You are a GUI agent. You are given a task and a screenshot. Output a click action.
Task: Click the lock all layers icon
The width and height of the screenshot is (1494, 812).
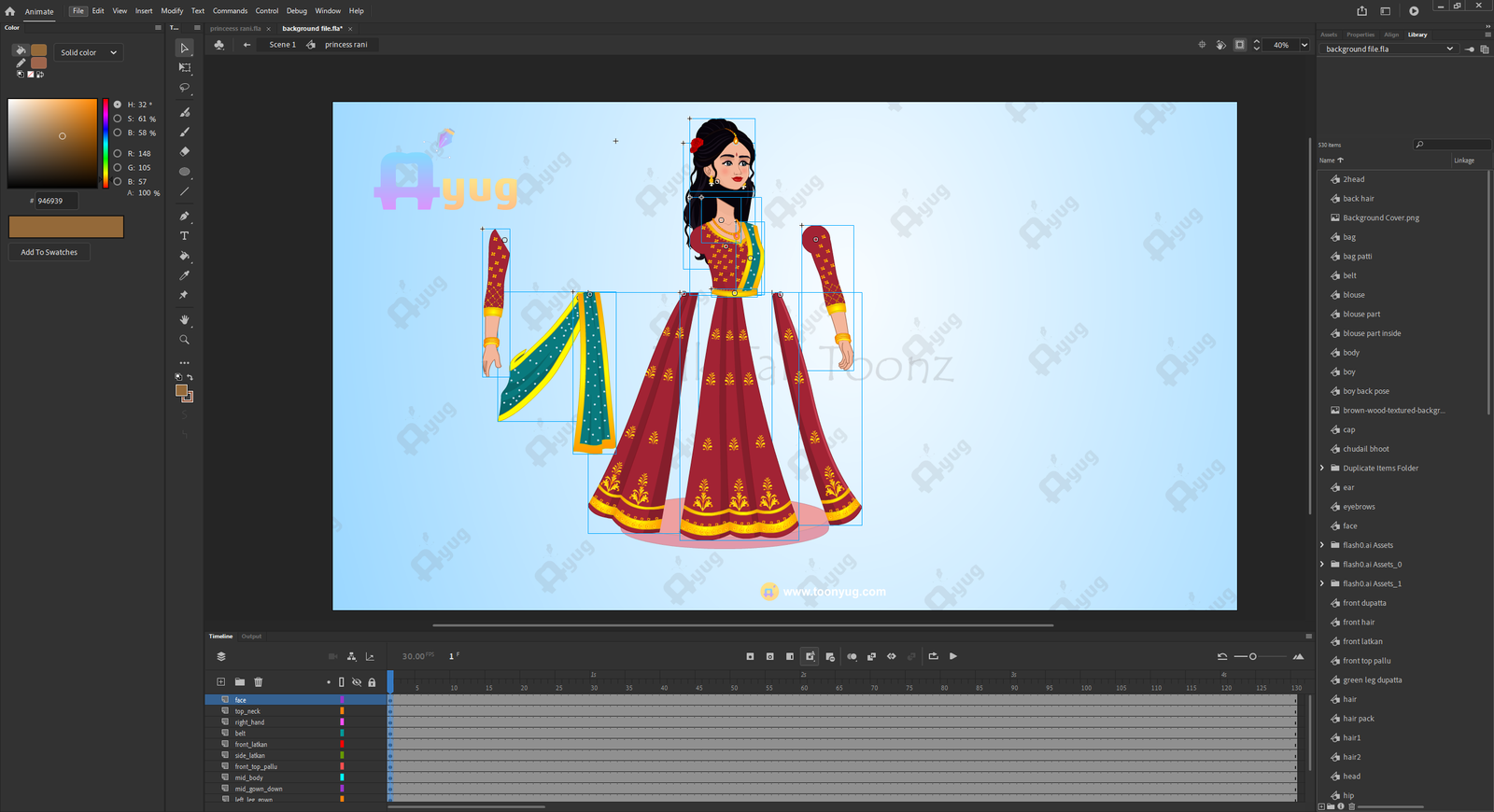(372, 682)
